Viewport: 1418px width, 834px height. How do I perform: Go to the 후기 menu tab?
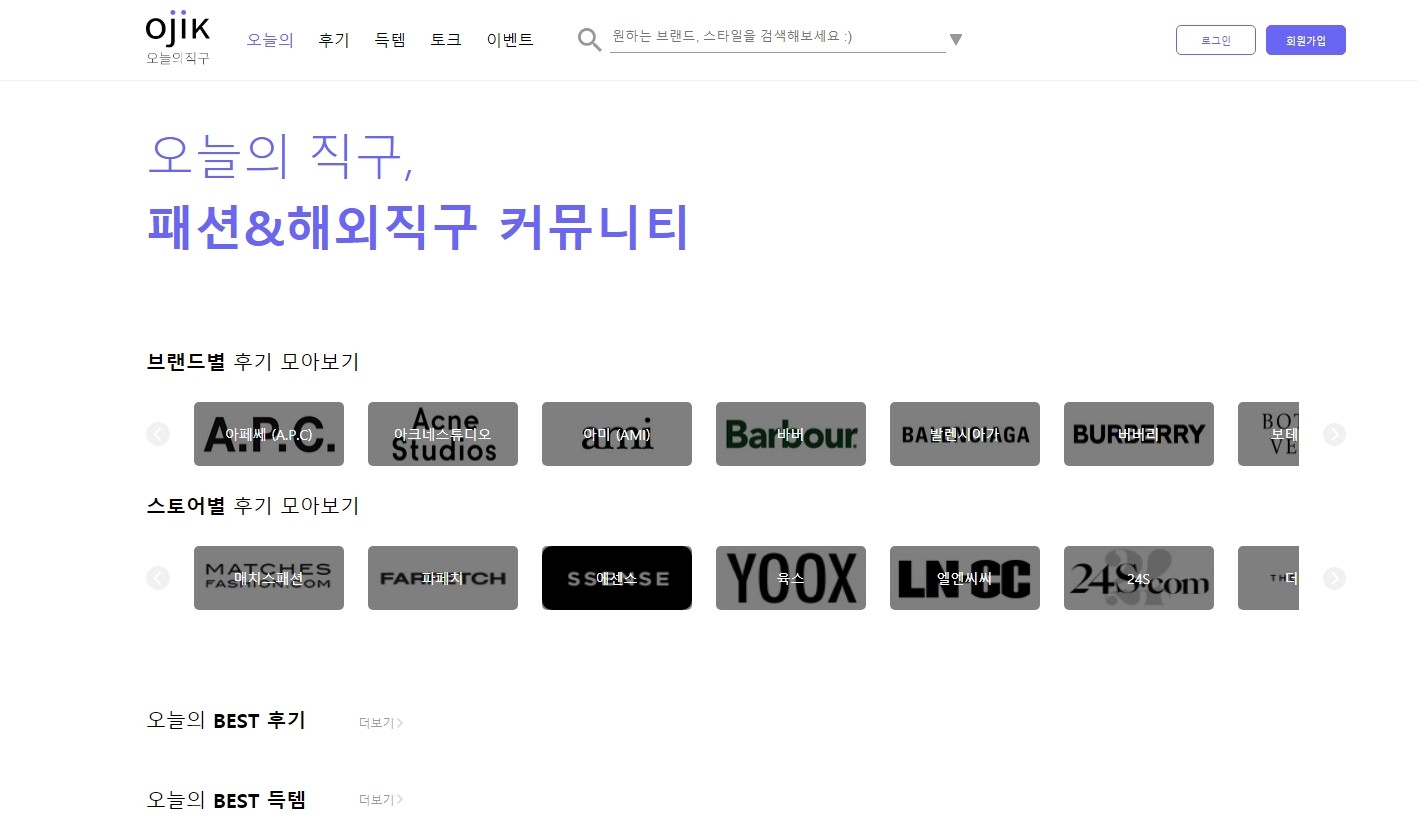click(334, 40)
